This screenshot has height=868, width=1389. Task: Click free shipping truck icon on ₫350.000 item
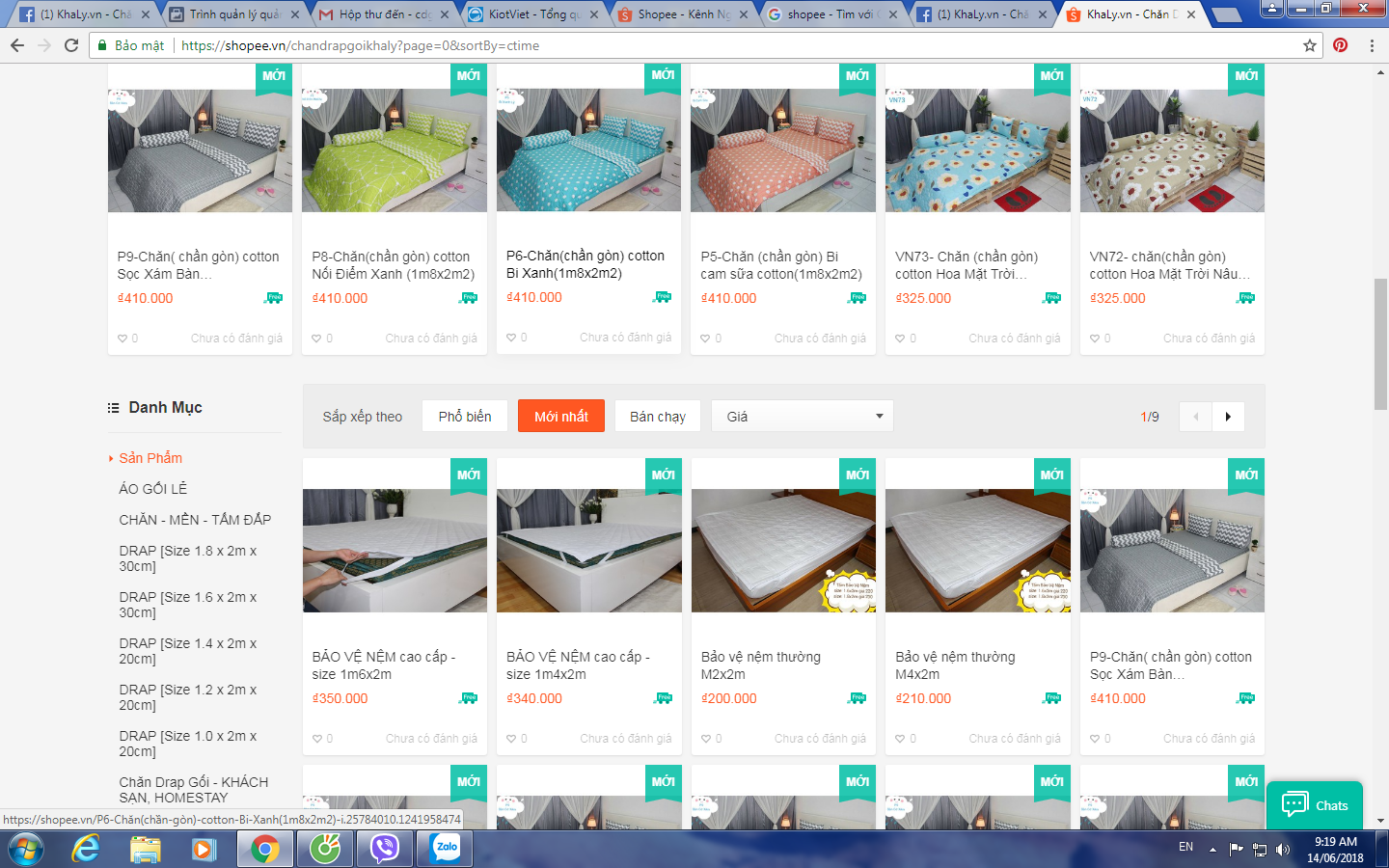coord(469,698)
